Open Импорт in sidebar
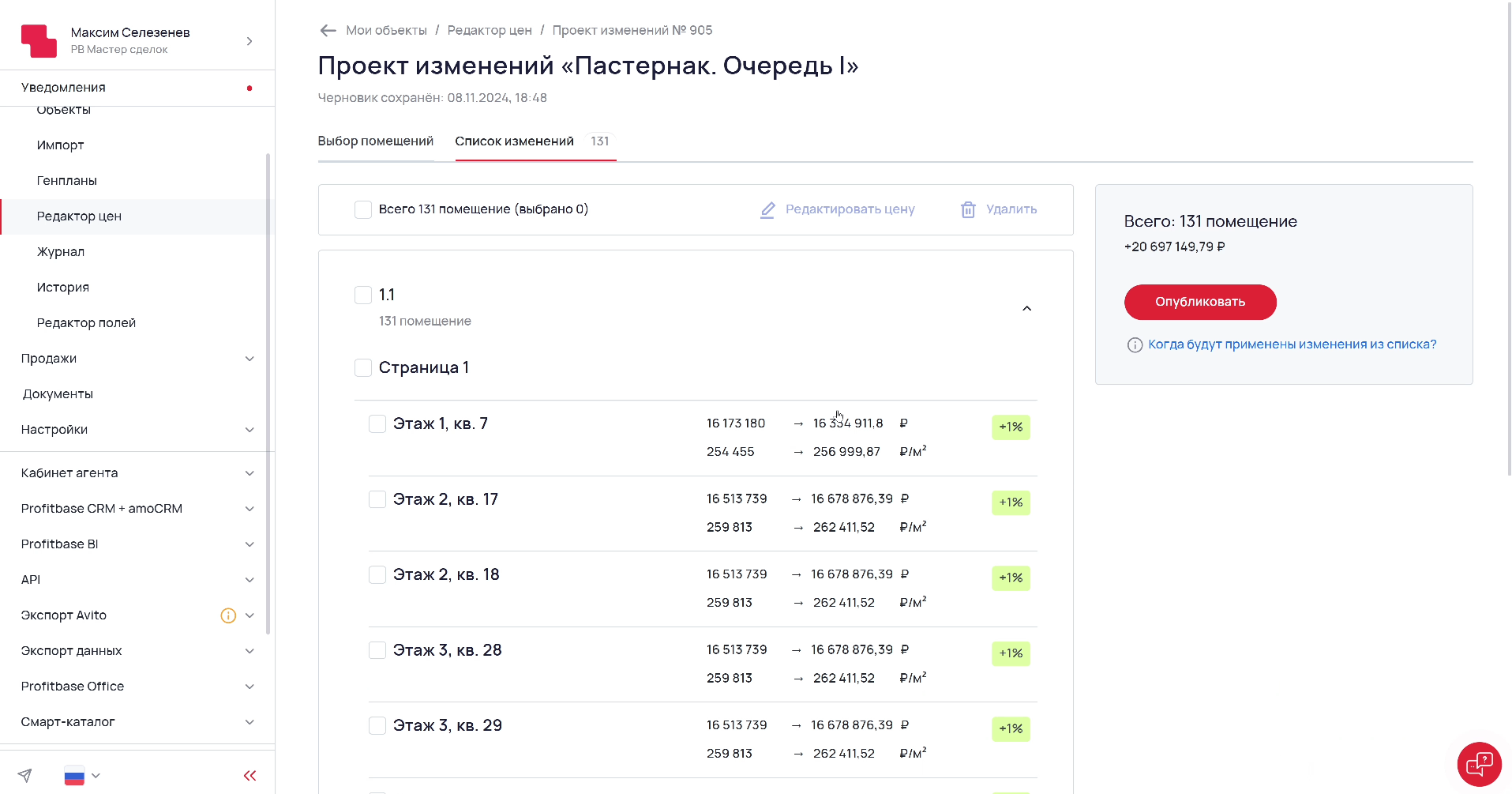 (60, 145)
